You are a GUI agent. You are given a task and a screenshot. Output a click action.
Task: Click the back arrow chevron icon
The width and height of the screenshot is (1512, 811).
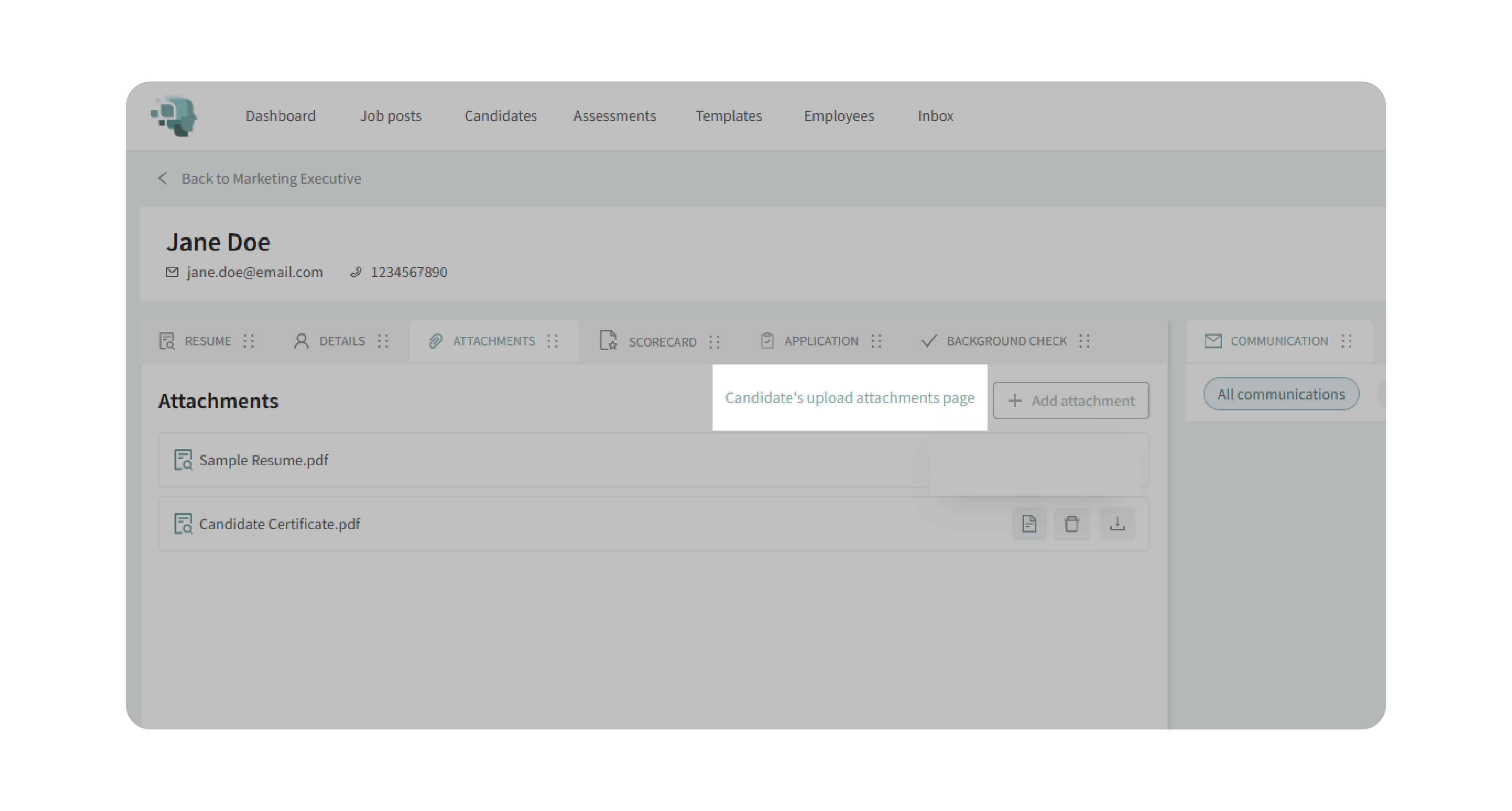163,178
